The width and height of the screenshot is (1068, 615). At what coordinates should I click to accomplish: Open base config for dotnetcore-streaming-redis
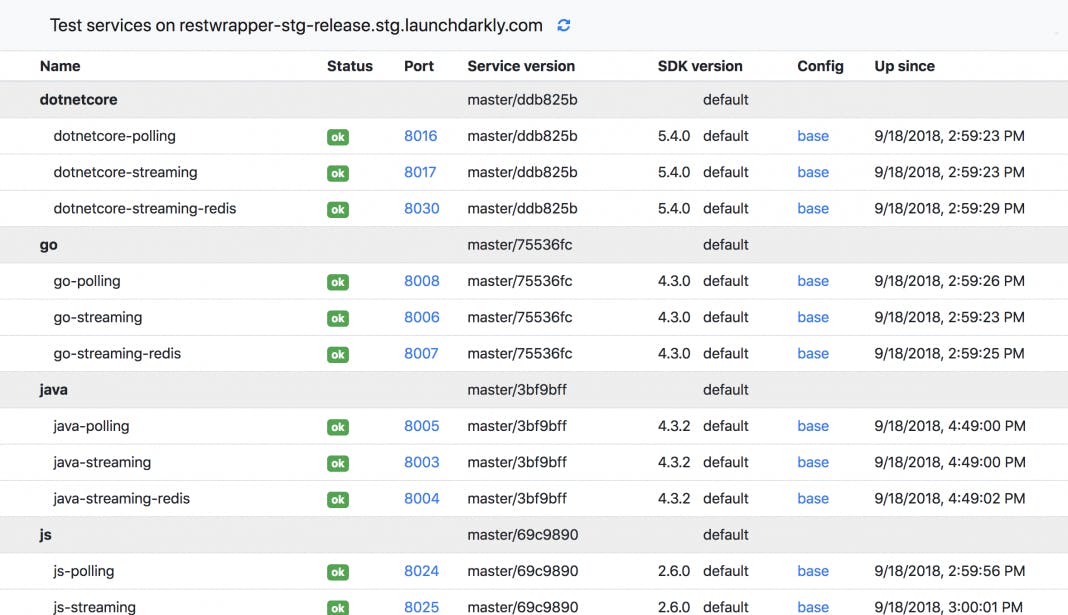click(x=813, y=208)
